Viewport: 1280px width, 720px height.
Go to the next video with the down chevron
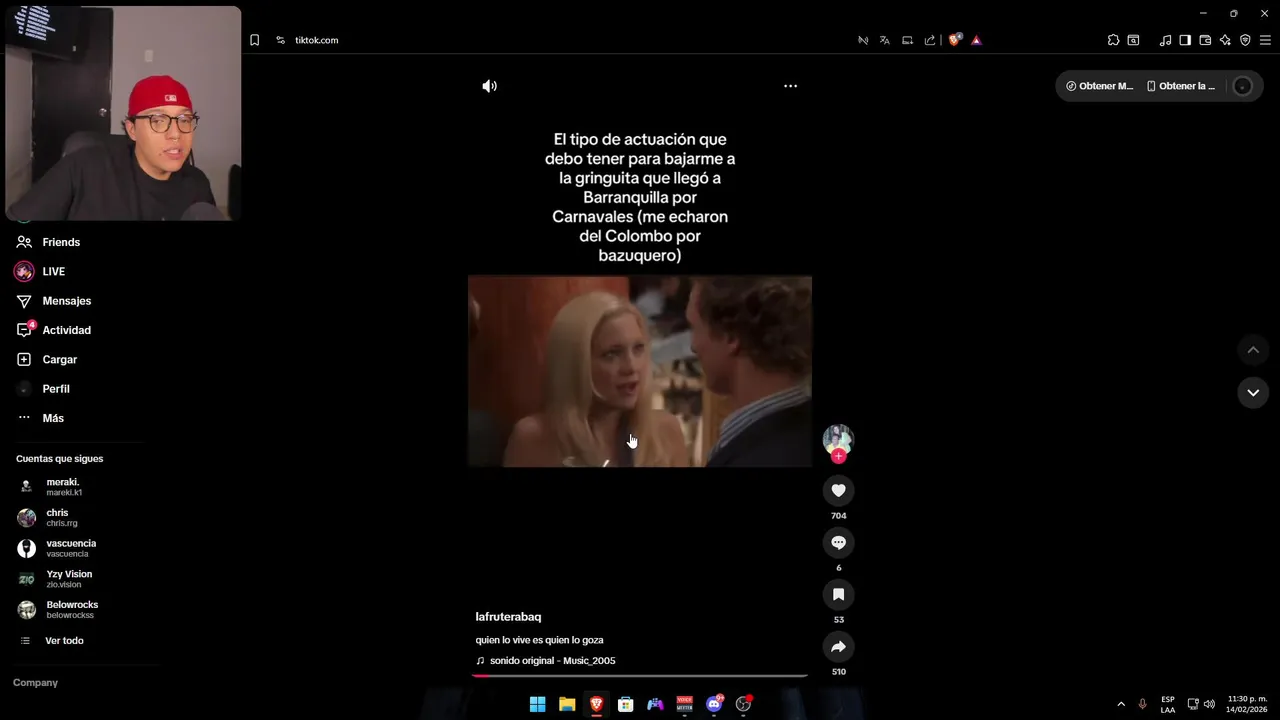(1253, 393)
